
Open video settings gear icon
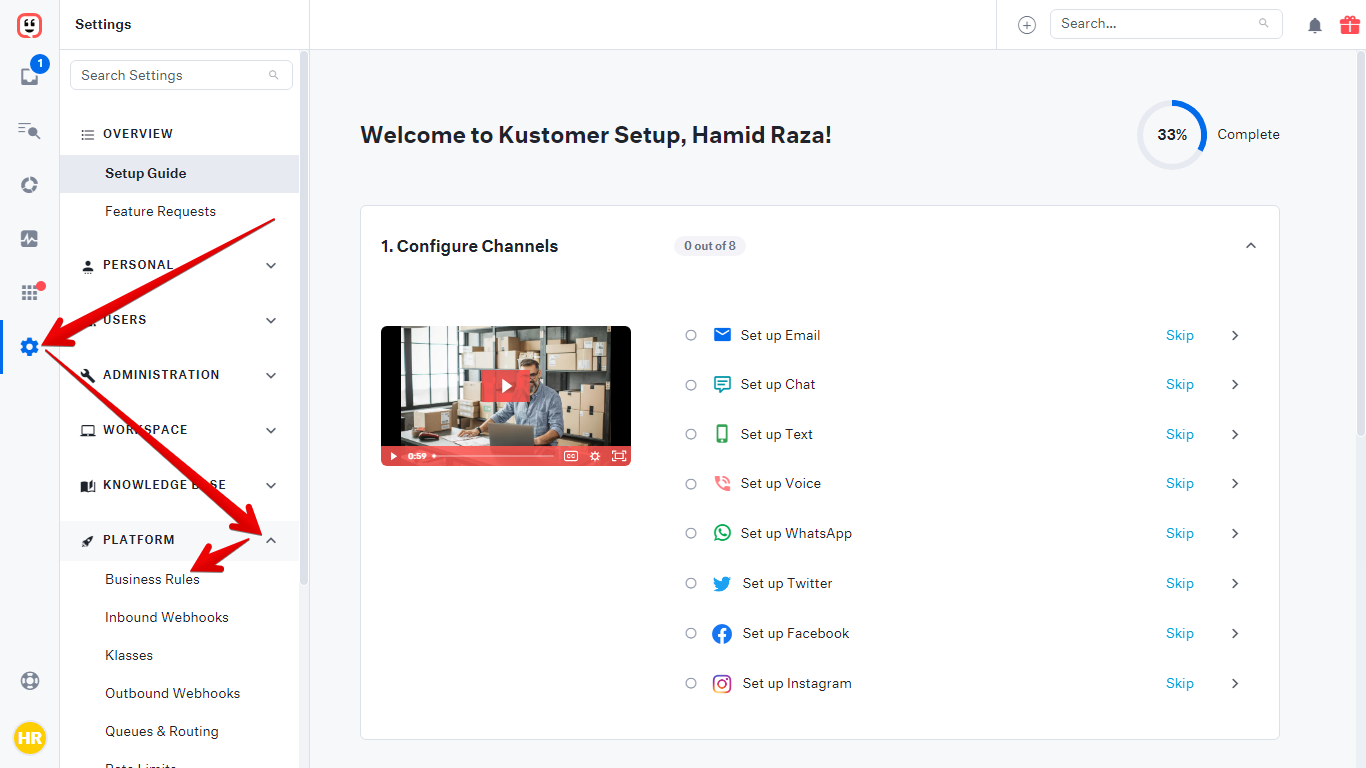click(595, 456)
